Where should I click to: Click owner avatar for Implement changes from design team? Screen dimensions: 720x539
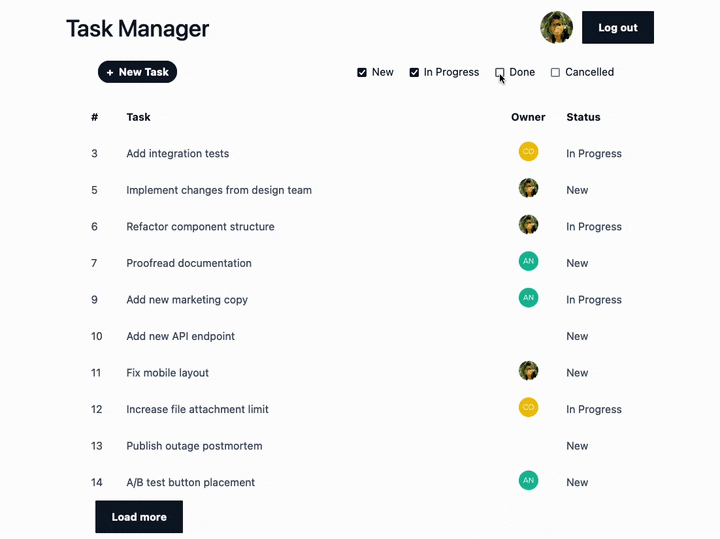(x=528, y=188)
